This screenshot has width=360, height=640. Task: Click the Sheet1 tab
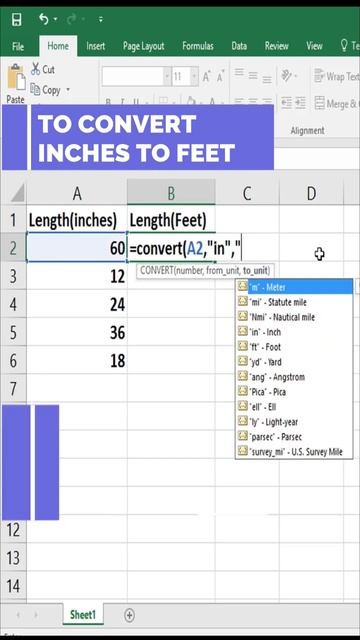[83, 615]
